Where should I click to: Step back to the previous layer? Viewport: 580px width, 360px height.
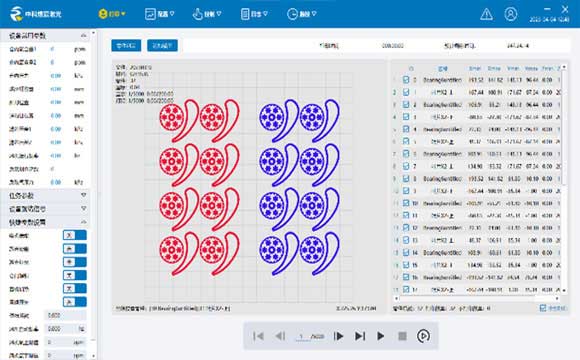point(280,336)
